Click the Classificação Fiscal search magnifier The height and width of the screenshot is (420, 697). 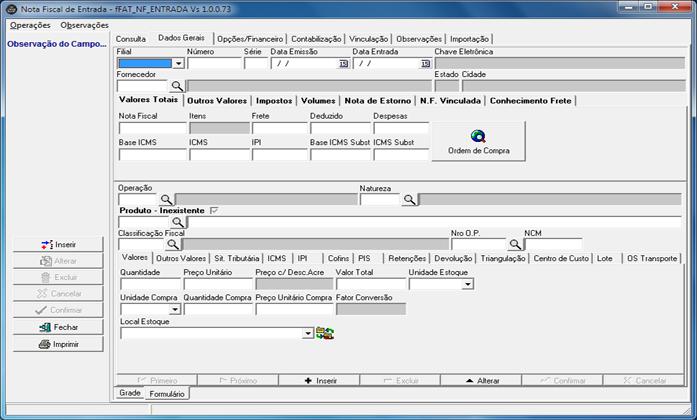pyautogui.click(x=172, y=244)
